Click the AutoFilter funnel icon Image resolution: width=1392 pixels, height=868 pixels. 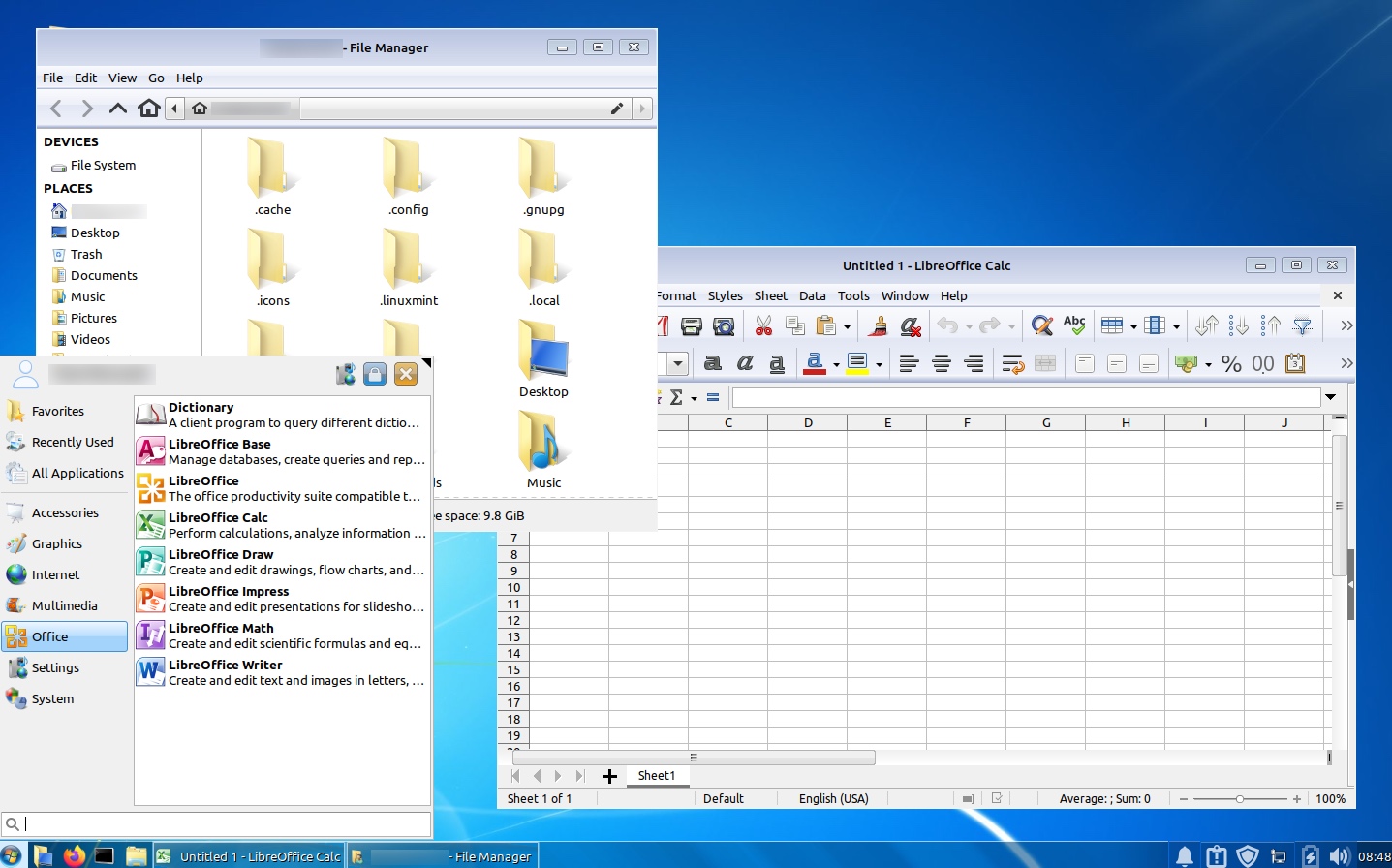tap(1303, 326)
